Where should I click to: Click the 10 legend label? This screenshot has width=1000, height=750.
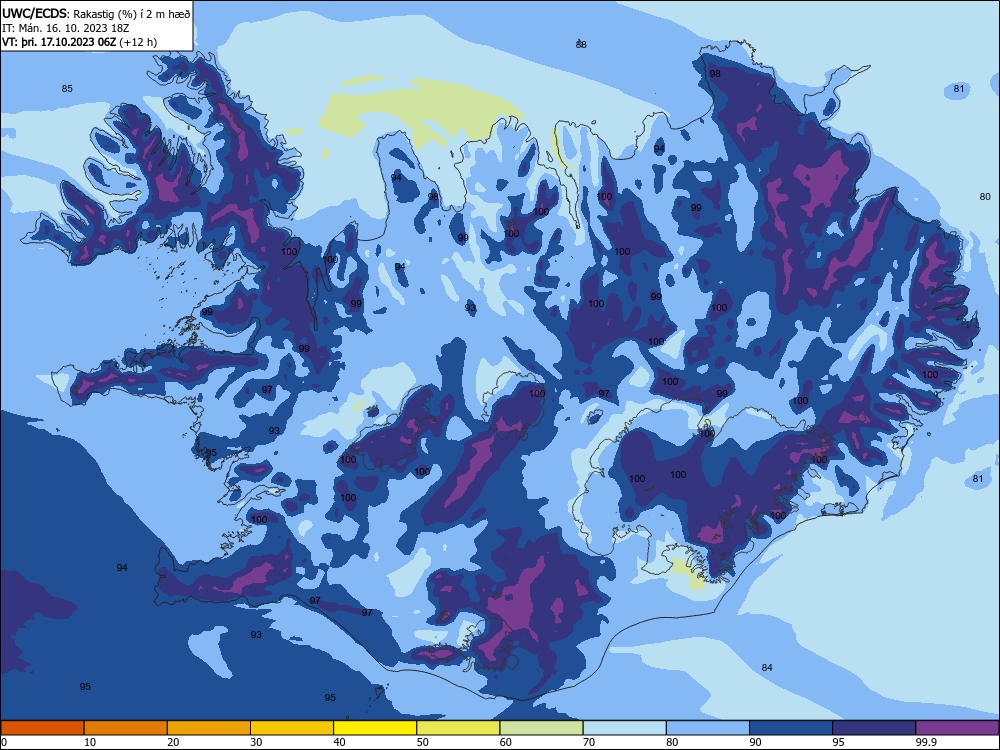[90, 742]
